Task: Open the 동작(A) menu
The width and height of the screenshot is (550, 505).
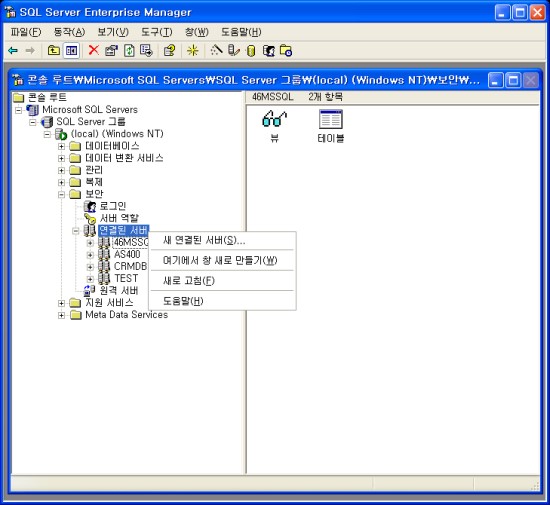Action: coord(69,32)
